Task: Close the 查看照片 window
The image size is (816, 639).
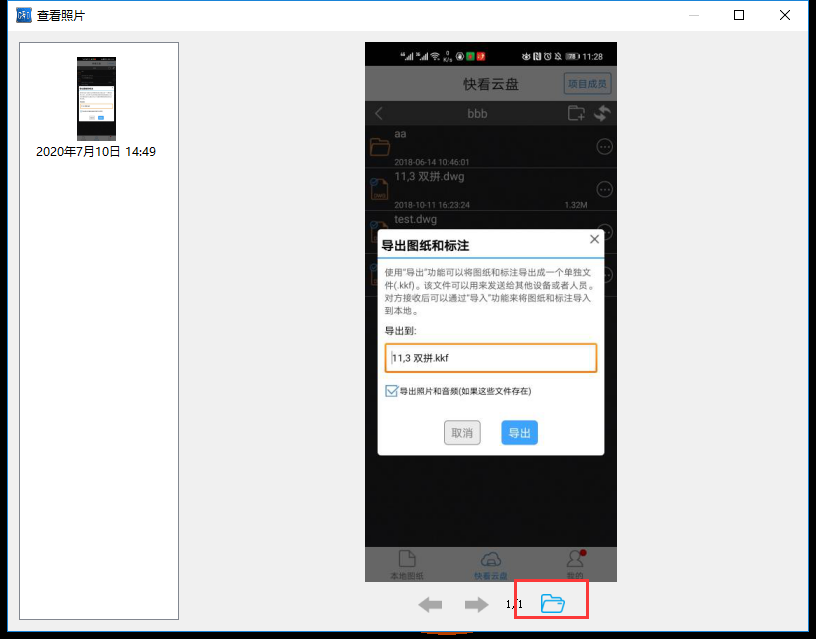Action: pos(785,15)
